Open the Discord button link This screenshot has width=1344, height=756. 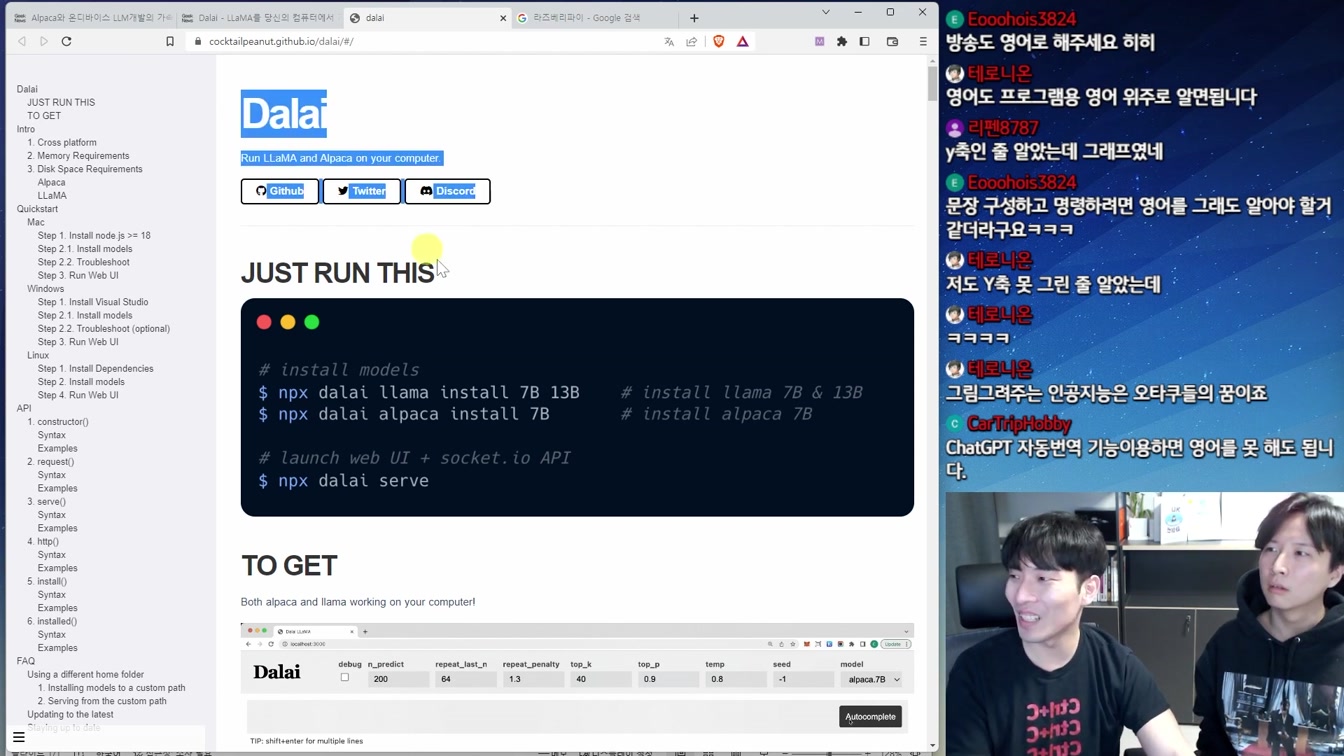(447, 191)
